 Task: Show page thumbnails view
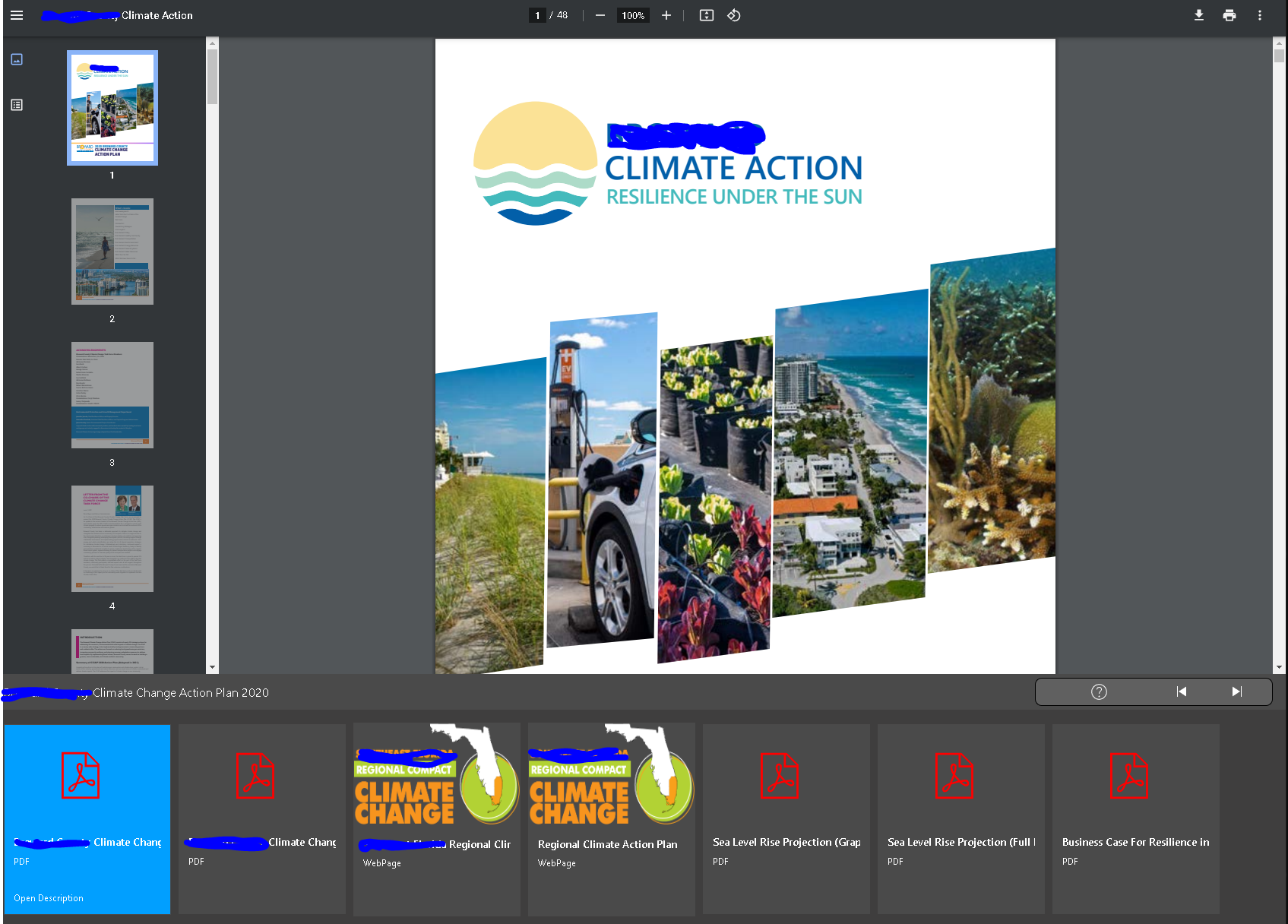coord(17,59)
